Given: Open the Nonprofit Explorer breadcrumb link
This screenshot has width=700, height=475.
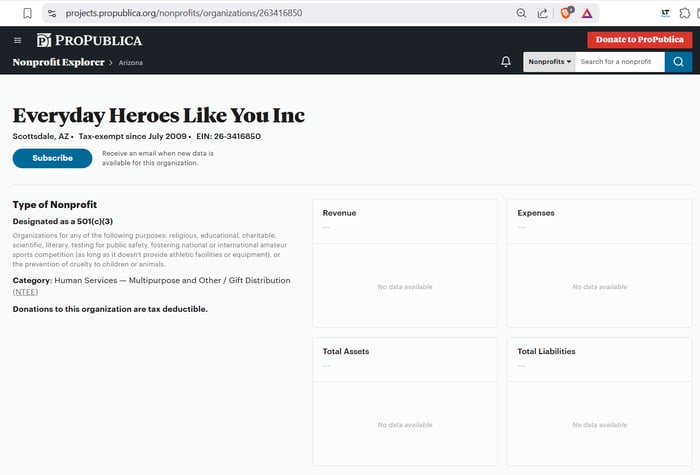Looking at the screenshot, I should [58, 62].
